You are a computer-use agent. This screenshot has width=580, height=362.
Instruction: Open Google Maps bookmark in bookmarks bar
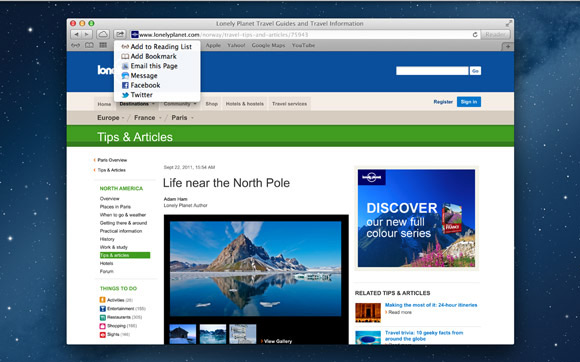click(268, 45)
